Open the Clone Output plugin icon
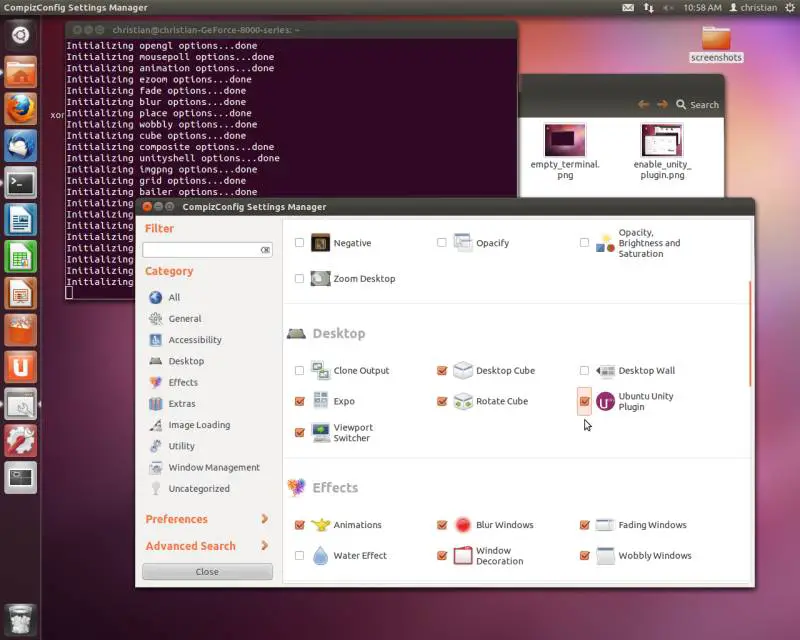Screen dimensions: 800x640 point(320,371)
